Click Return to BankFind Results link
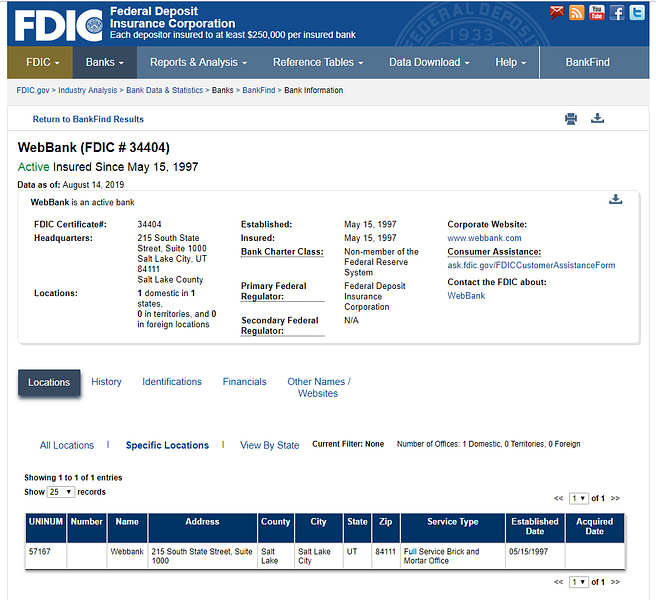 (x=88, y=119)
